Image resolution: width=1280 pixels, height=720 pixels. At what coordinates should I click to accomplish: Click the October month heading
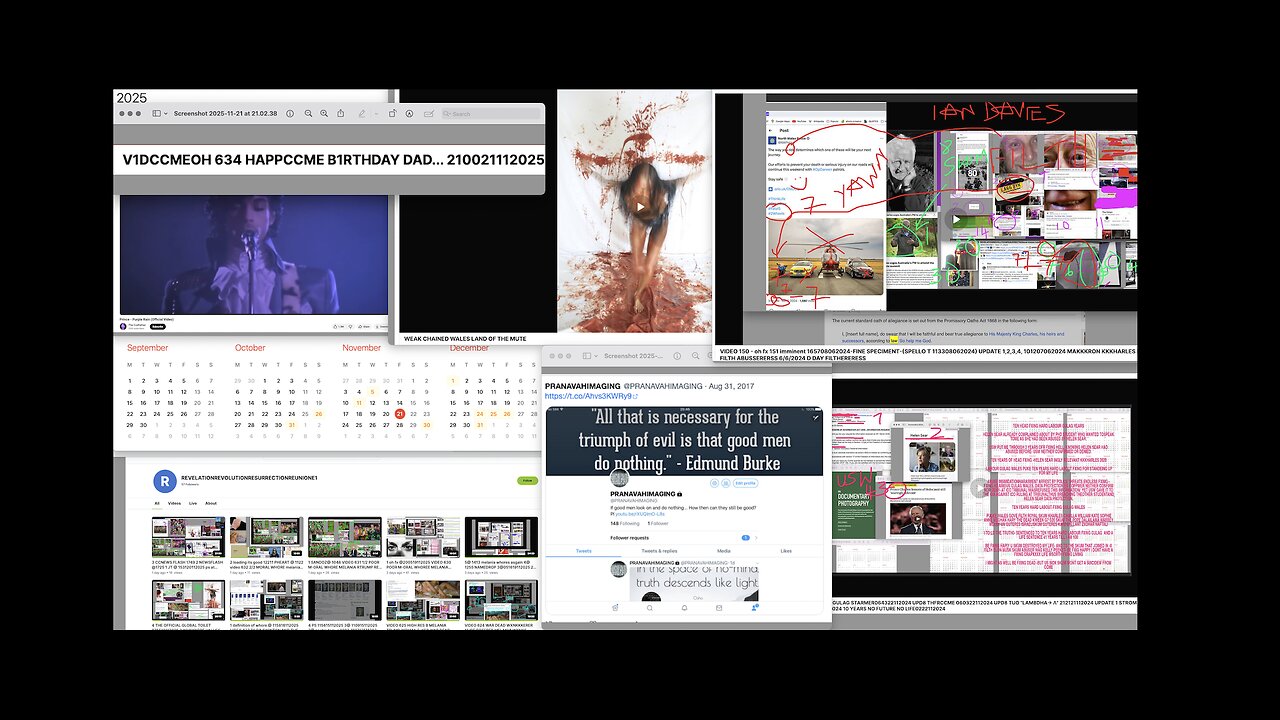(x=250, y=348)
